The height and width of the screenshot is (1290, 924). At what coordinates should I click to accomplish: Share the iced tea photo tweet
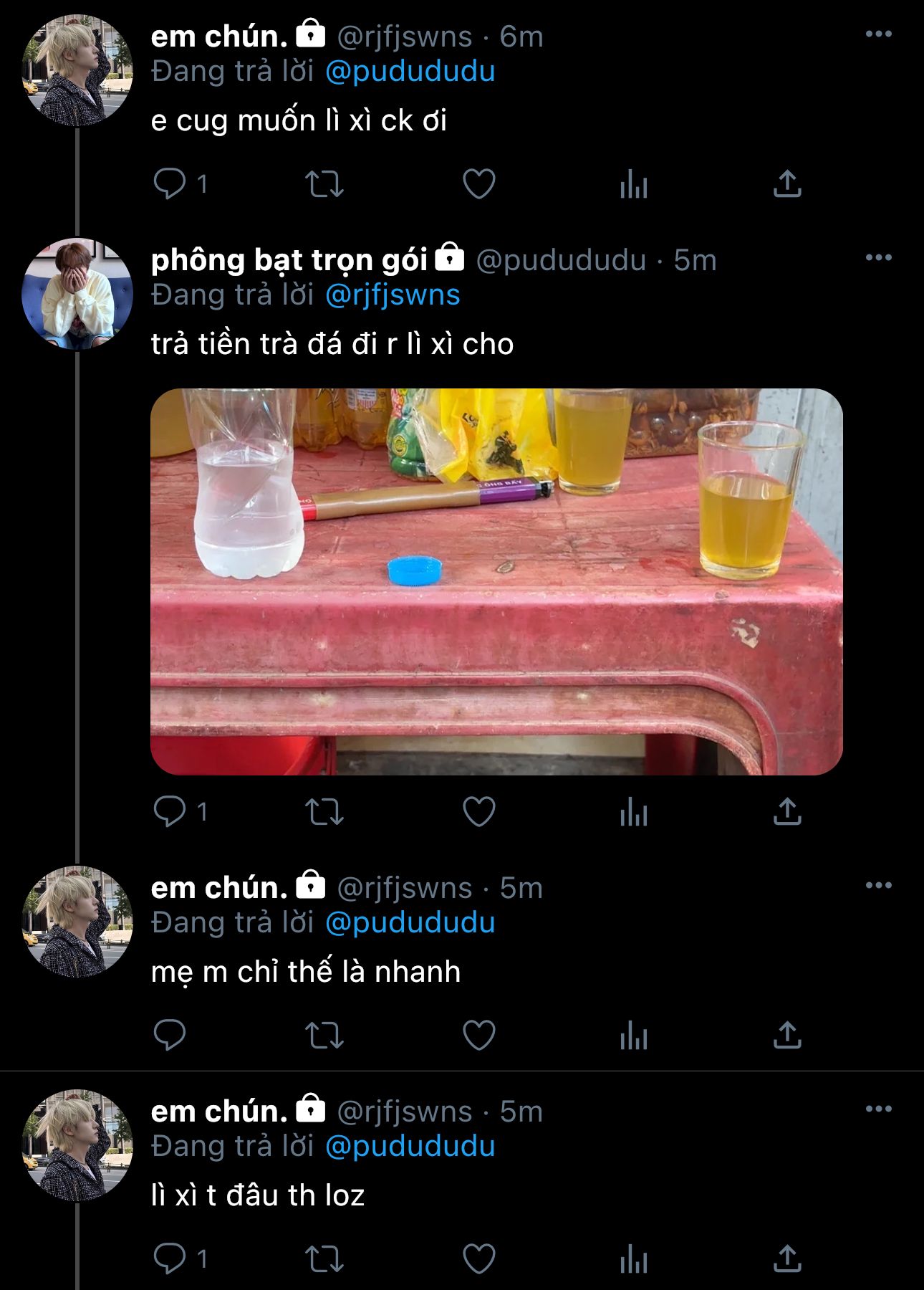coord(787,812)
